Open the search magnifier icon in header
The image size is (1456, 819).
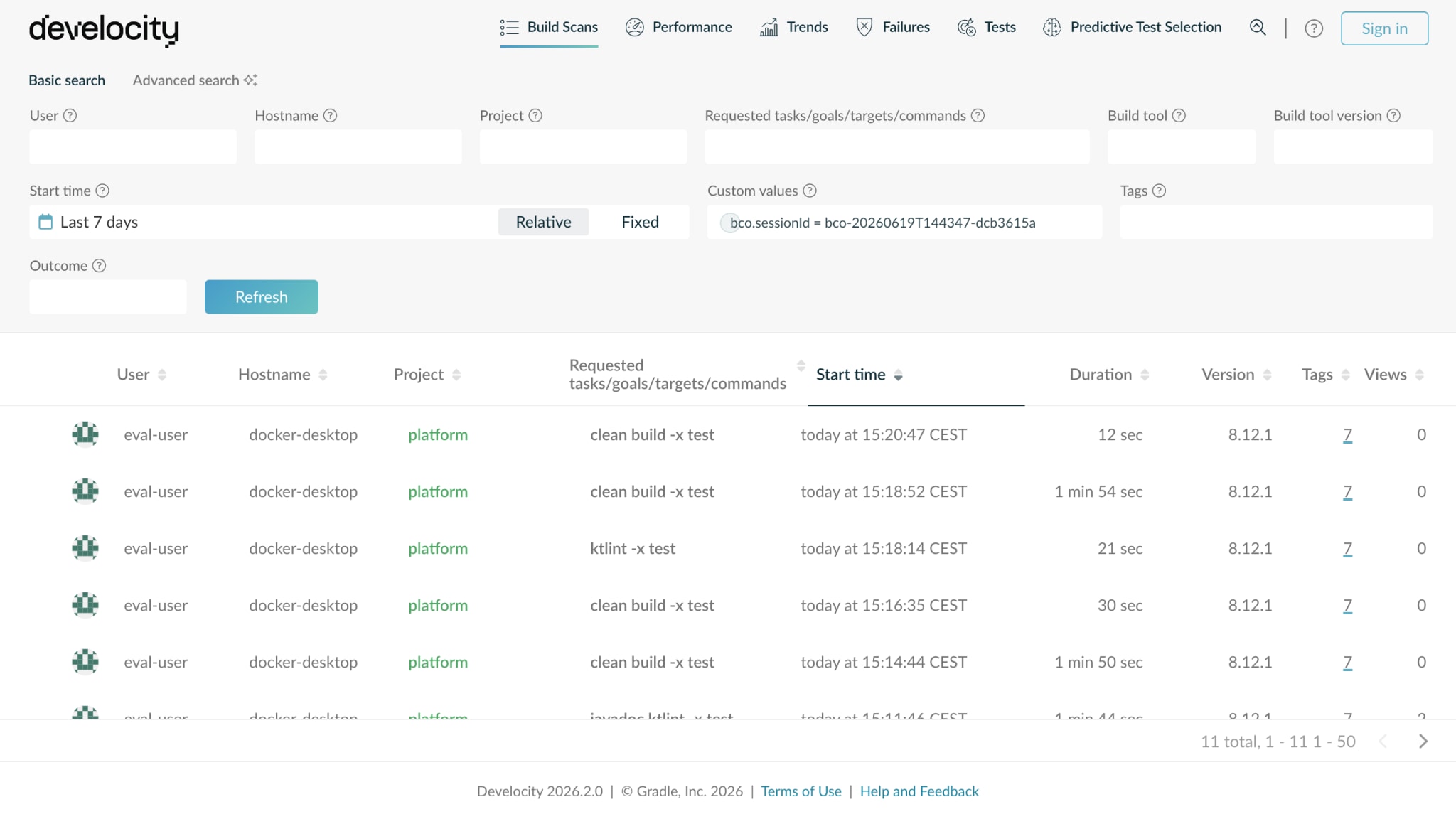(1258, 28)
